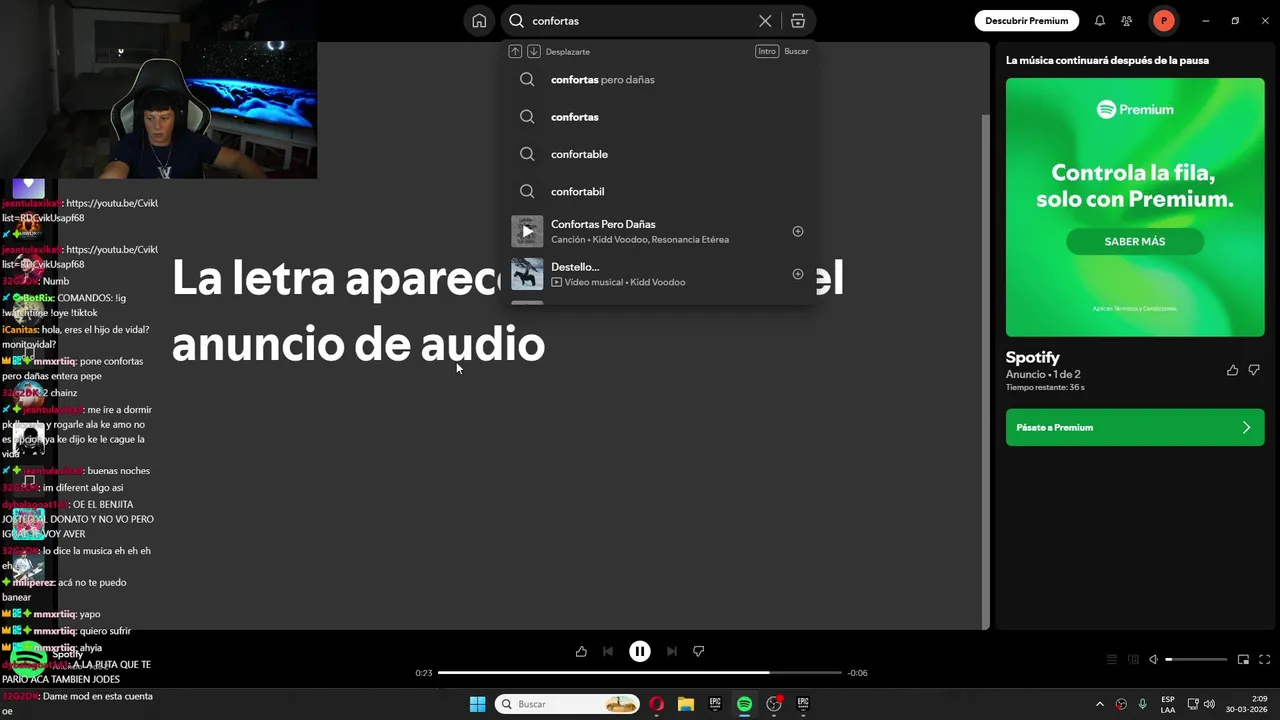Open the profile avatar 'P' menu
The height and width of the screenshot is (720, 1280).
[x=1163, y=21]
